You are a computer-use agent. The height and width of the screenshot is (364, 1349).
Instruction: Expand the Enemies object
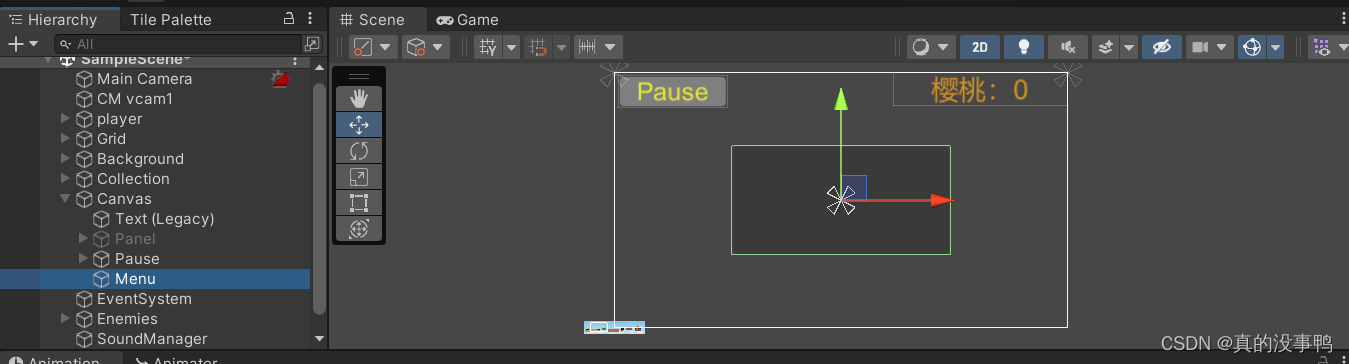[x=65, y=318]
